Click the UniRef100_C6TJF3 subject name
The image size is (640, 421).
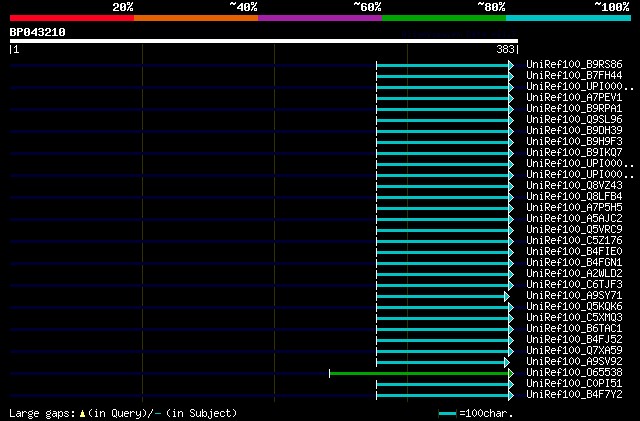point(574,285)
